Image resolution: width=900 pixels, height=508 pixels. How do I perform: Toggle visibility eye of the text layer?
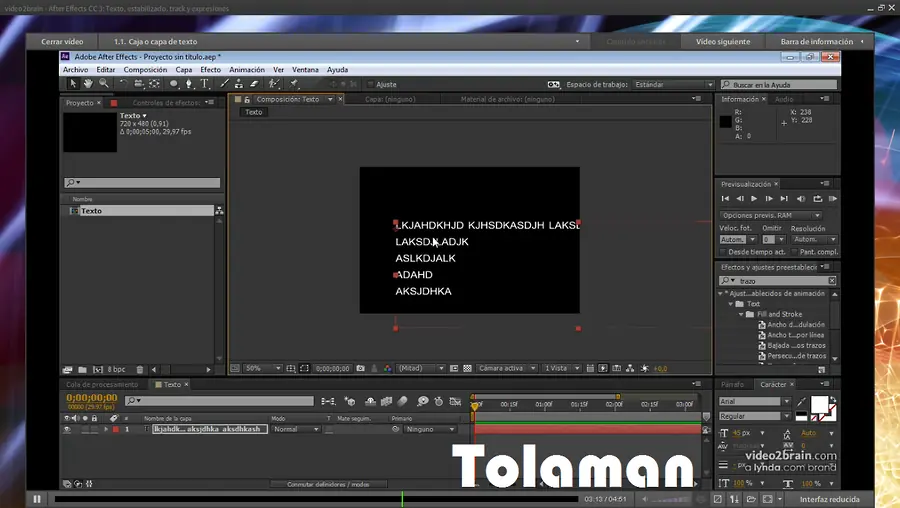[x=67, y=429]
